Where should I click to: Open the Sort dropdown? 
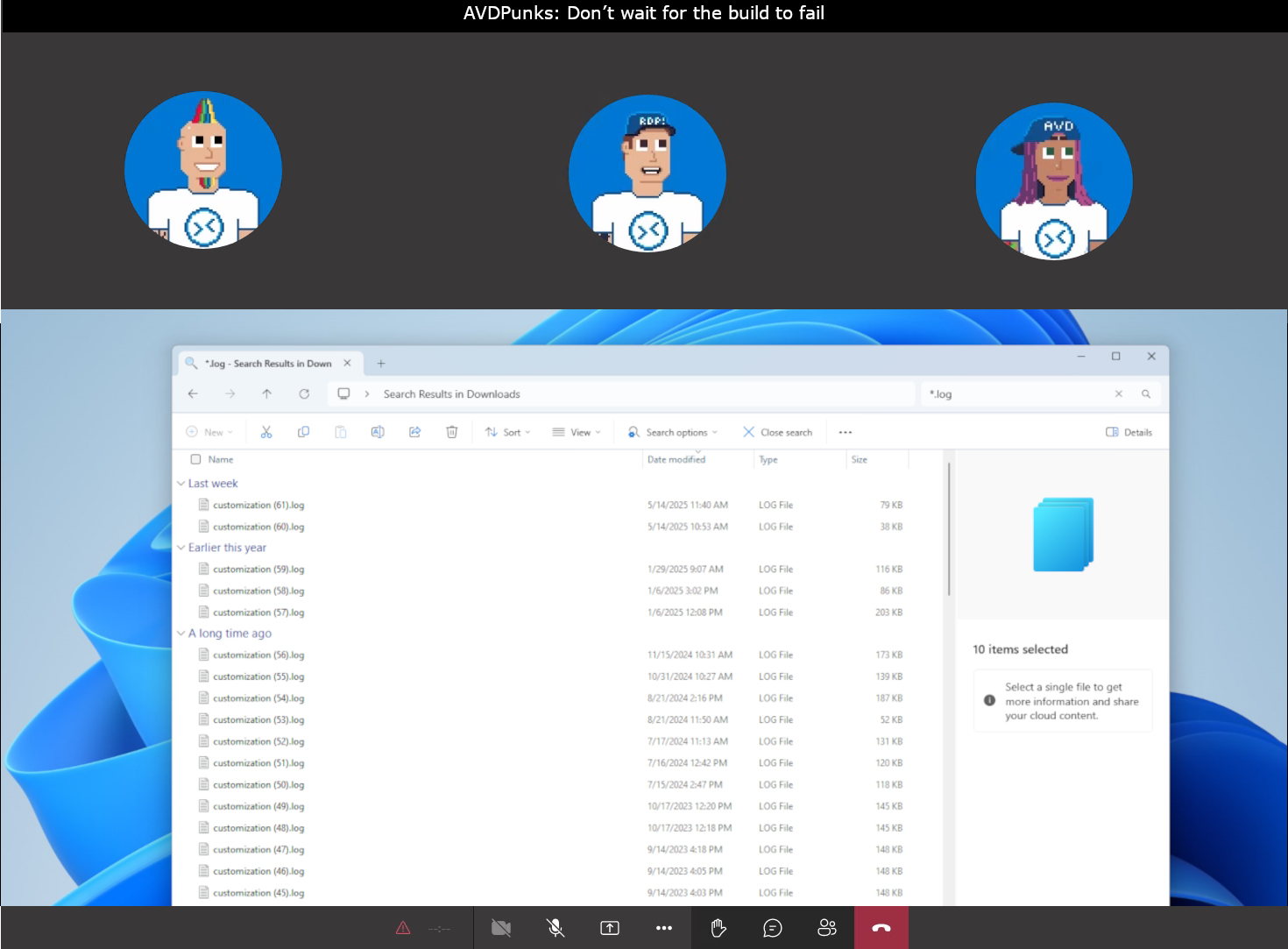click(506, 432)
